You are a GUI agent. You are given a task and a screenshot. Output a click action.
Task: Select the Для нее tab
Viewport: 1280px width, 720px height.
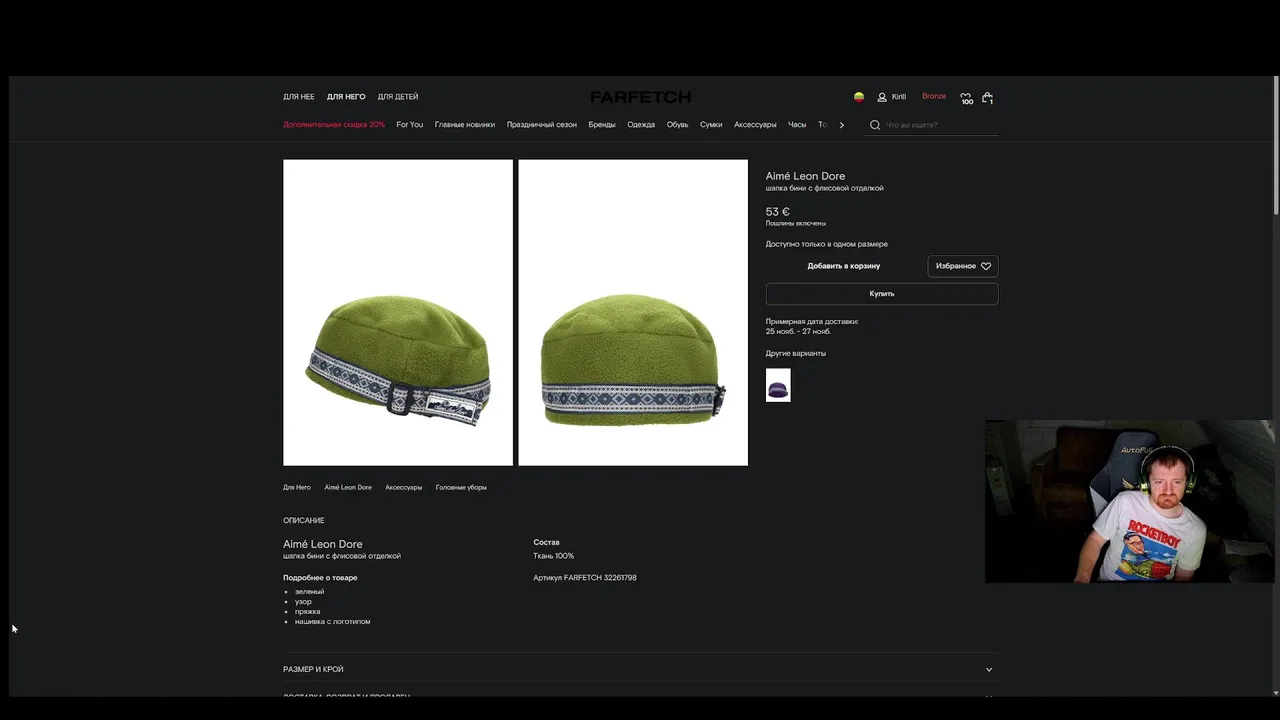pyautogui.click(x=299, y=97)
